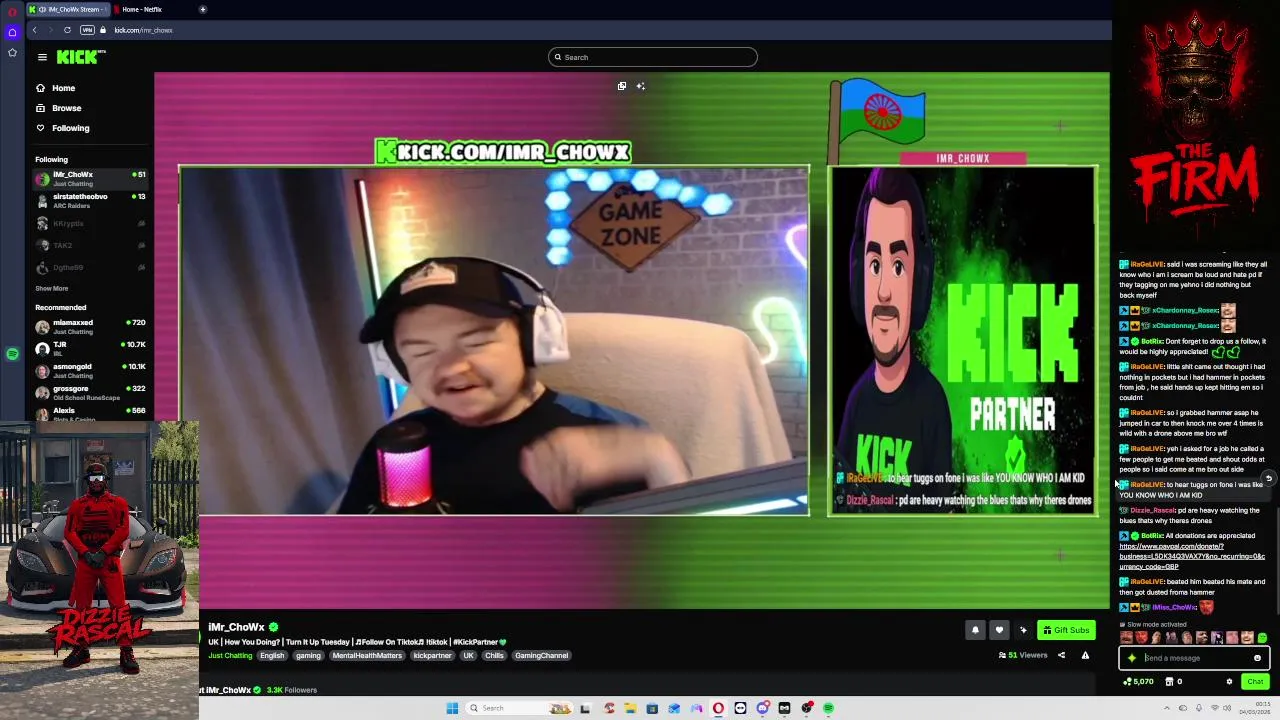
Task: Open recommended channel asmongold
Action: click(x=90, y=370)
